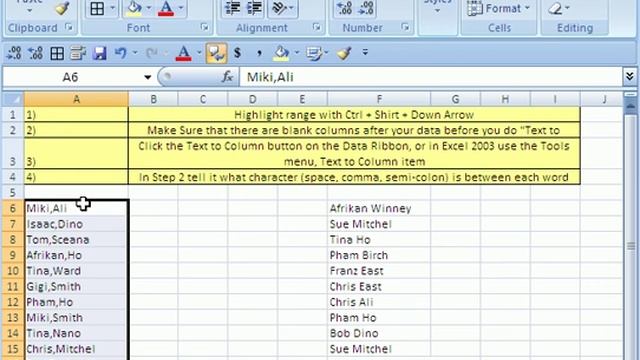Image resolution: width=640 pixels, height=360 pixels.
Task: Select cell containing Tom,Sceana
Action: point(76,240)
